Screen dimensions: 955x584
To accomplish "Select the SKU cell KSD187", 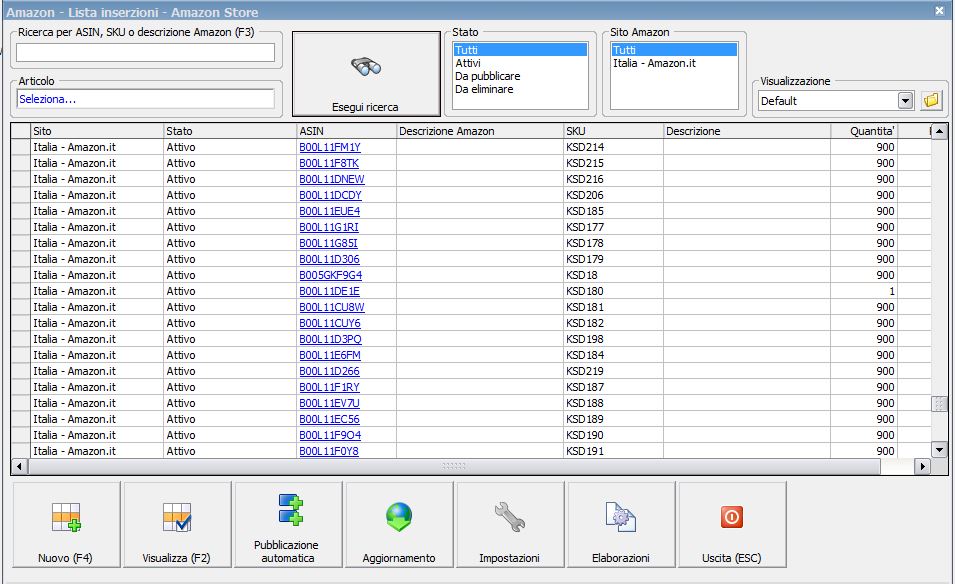I will [613, 387].
